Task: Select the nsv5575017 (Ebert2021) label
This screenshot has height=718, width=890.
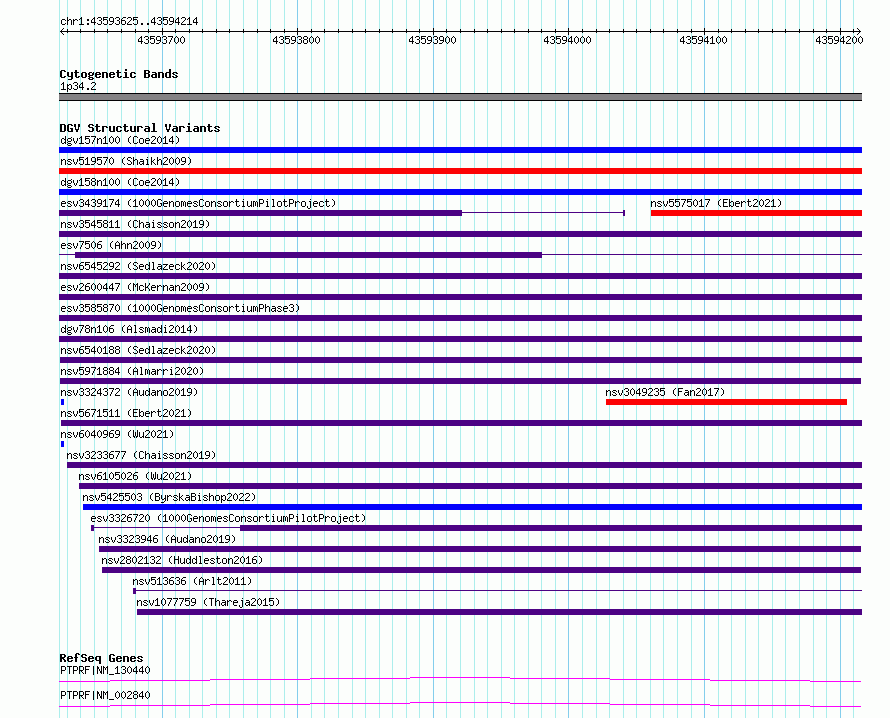Action: (716, 203)
